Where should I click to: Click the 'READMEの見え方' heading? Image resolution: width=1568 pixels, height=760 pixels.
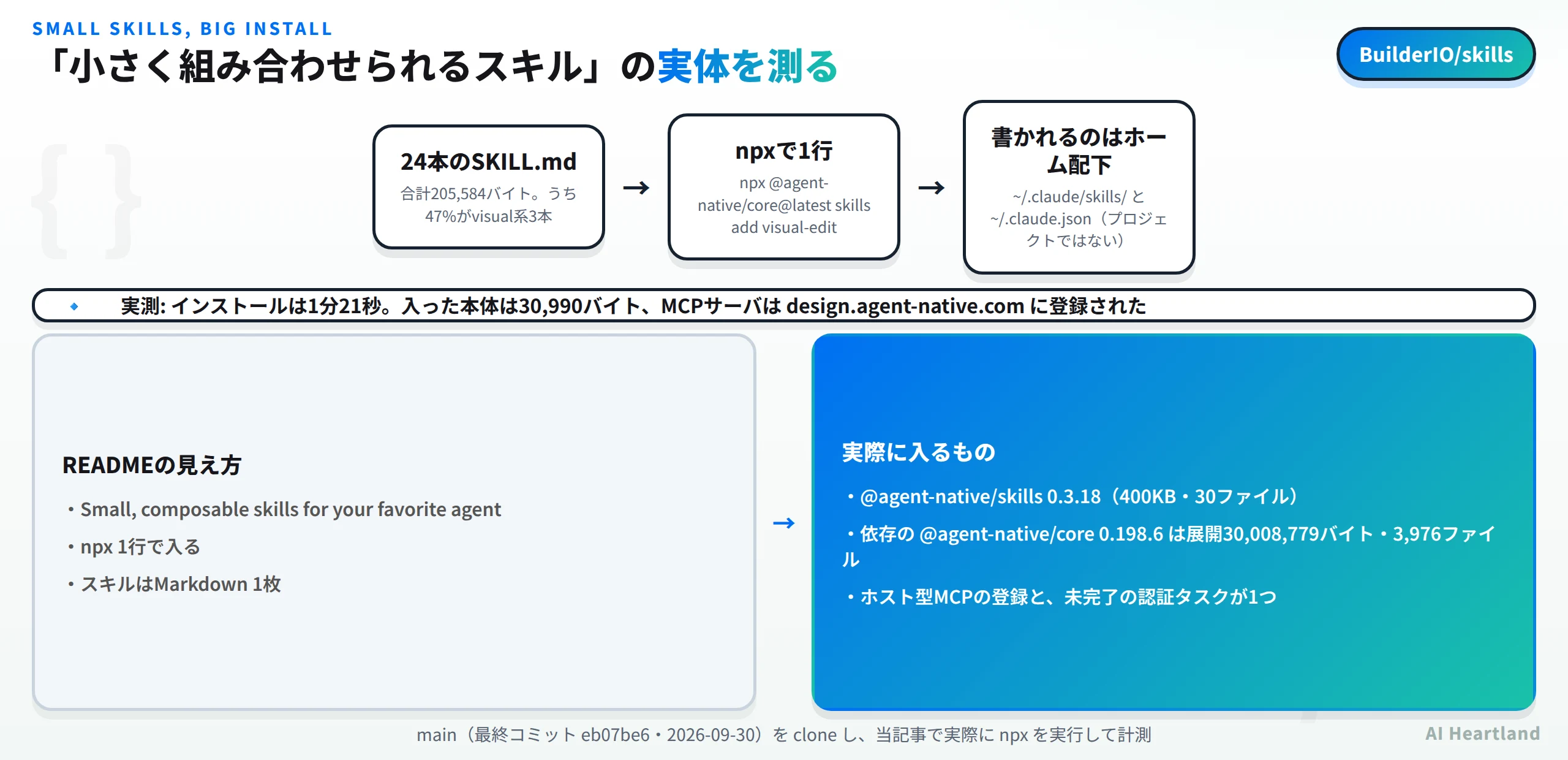point(152,465)
